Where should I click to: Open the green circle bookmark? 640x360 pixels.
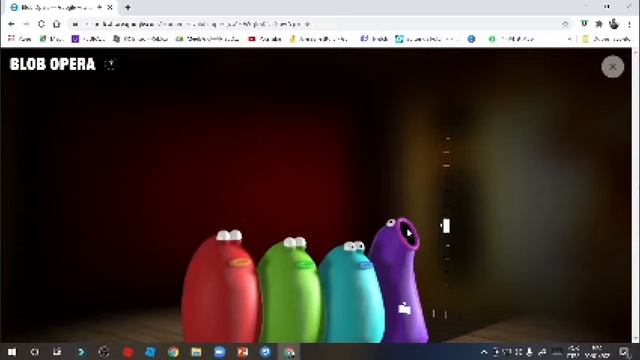click(492, 39)
